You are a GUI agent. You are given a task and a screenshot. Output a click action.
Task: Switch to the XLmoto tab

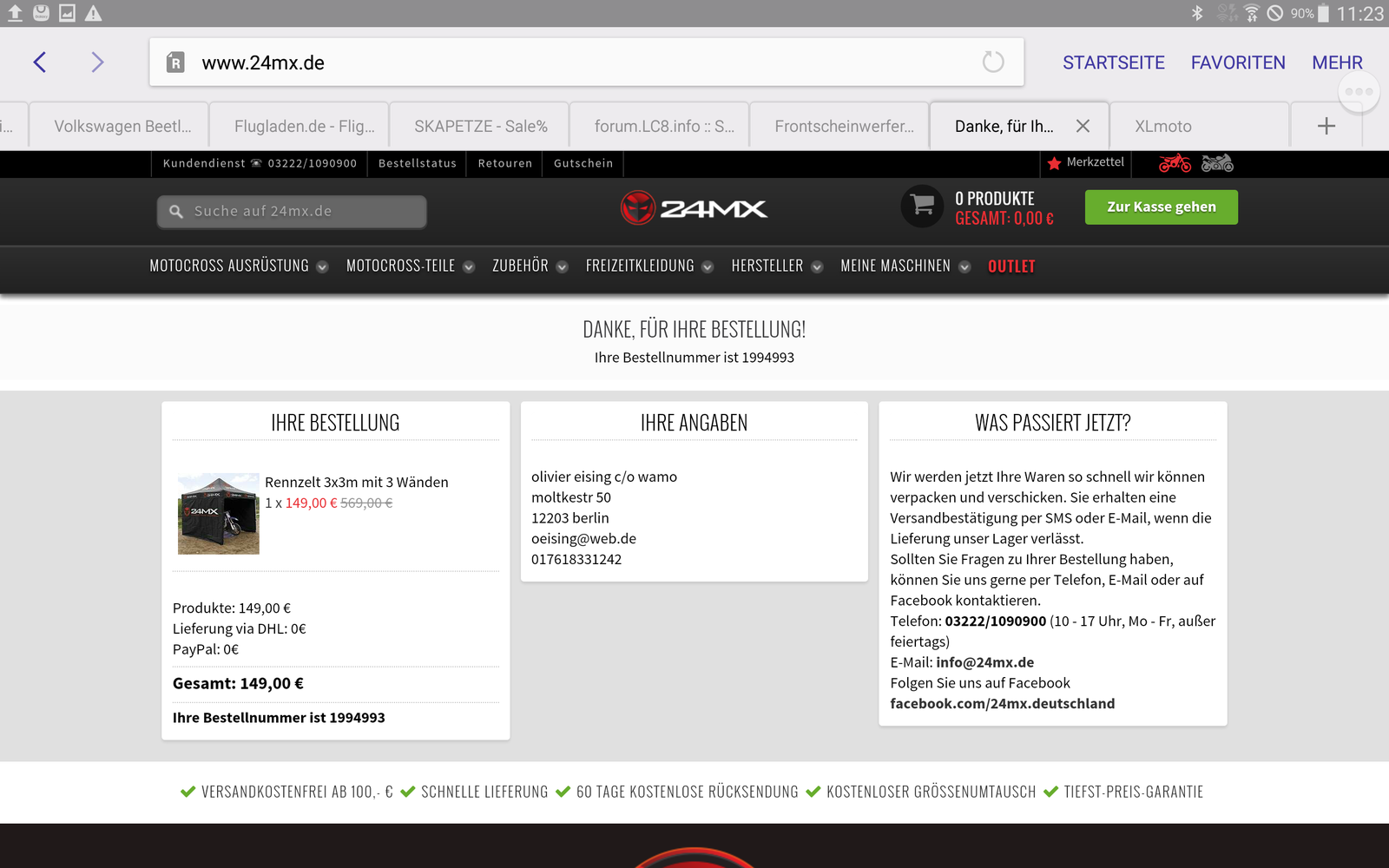1163,127
